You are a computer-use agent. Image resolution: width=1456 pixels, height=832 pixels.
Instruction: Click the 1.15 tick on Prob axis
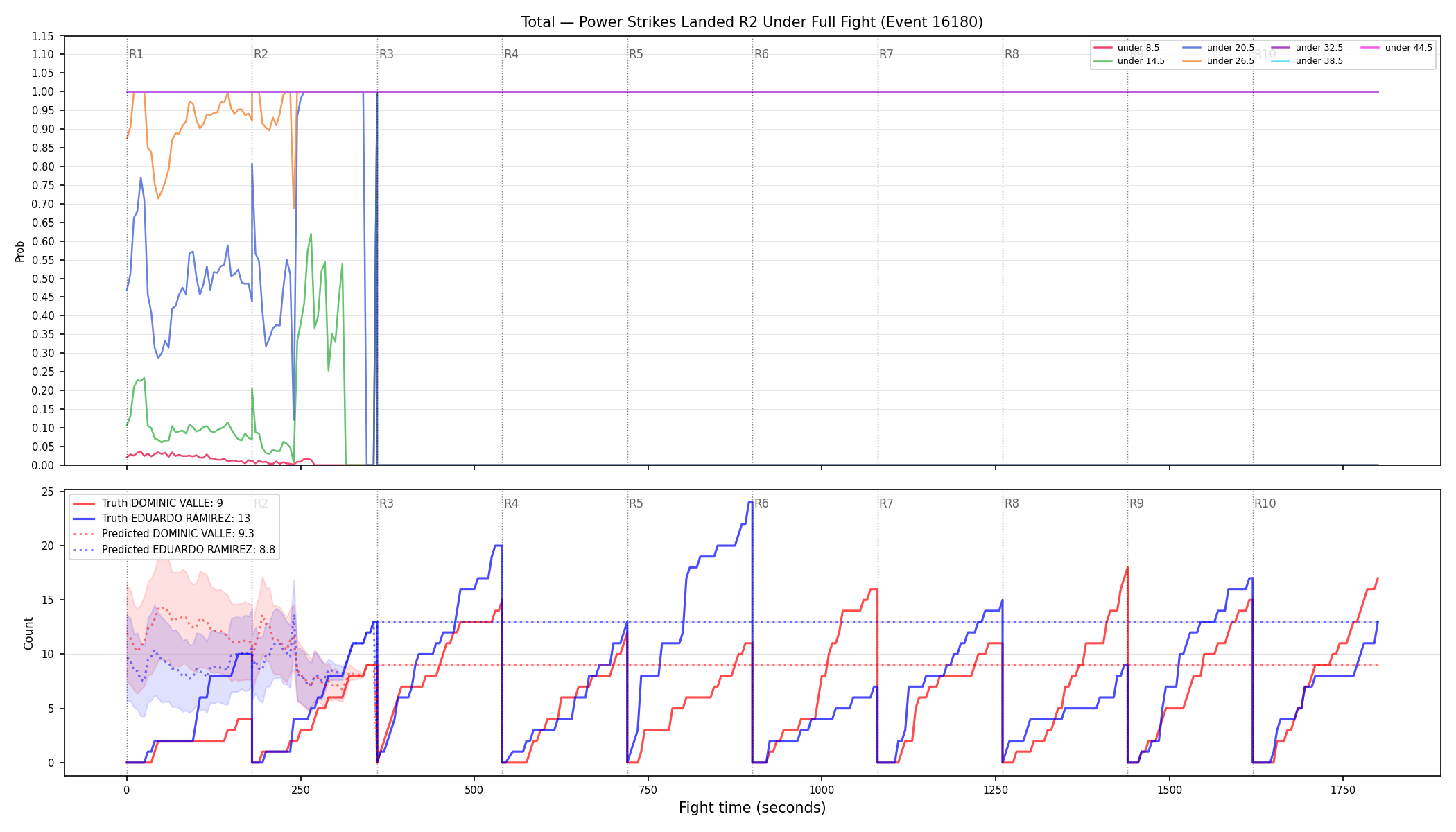[43, 36]
